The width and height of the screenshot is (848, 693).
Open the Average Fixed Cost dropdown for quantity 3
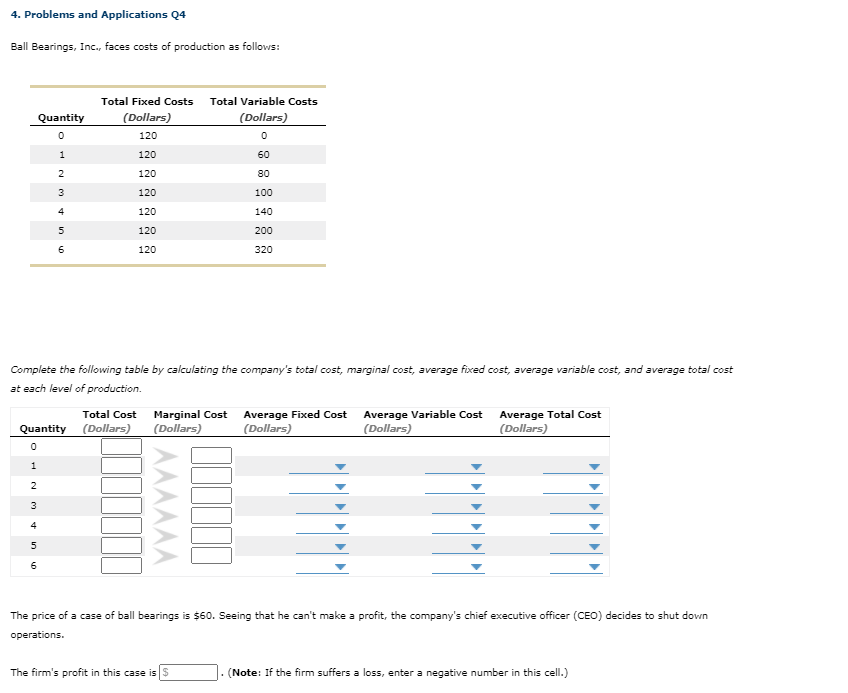pos(340,506)
